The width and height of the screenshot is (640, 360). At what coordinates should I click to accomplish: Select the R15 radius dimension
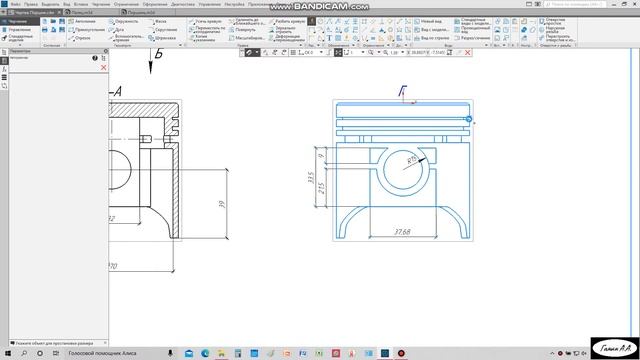tap(412, 159)
